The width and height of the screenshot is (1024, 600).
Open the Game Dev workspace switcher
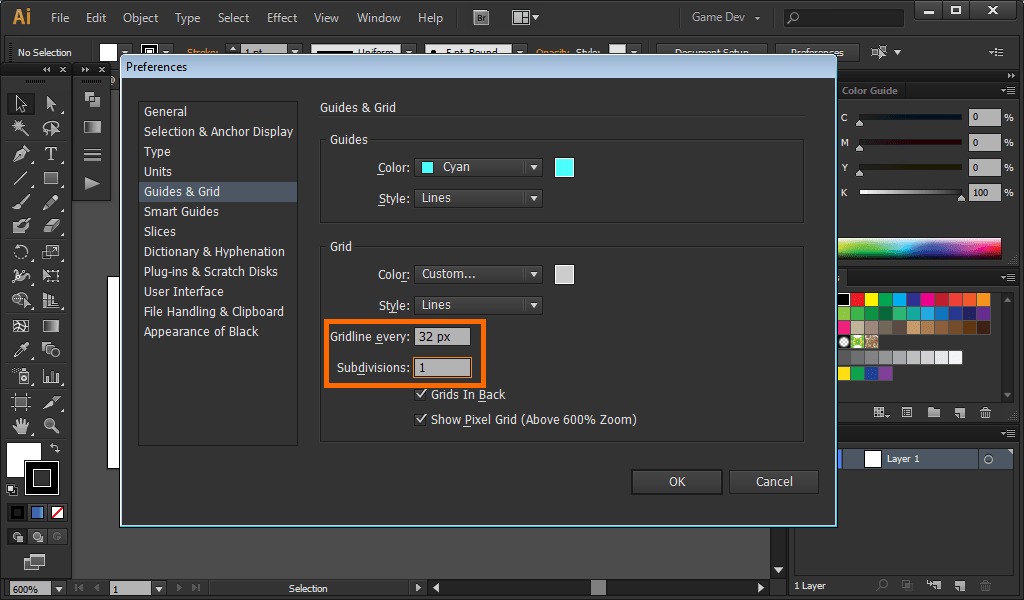click(726, 18)
